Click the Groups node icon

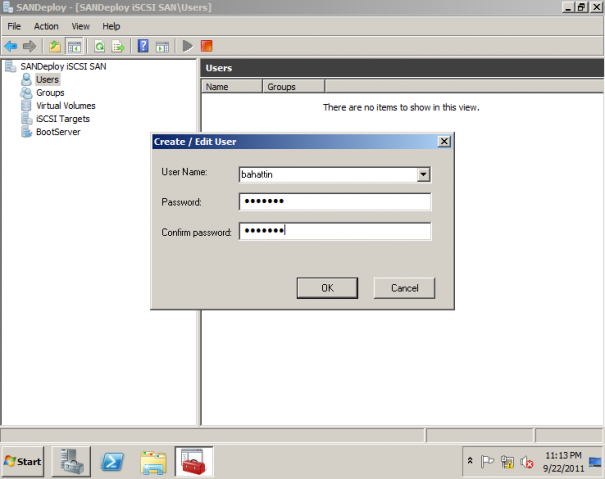tap(26, 93)
